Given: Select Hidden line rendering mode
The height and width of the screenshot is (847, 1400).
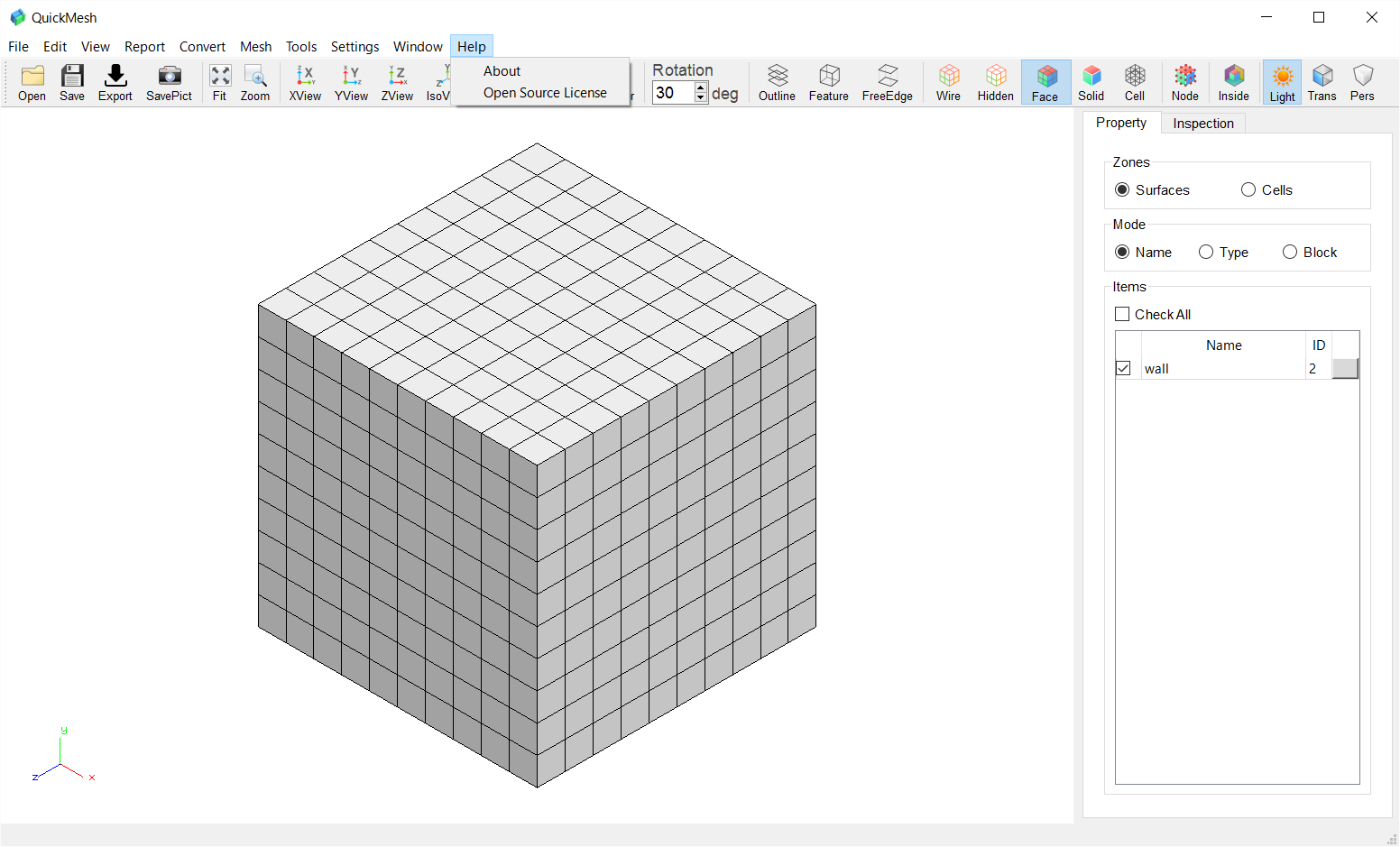Looking at the screenshot, I should [x=995, y=83].
